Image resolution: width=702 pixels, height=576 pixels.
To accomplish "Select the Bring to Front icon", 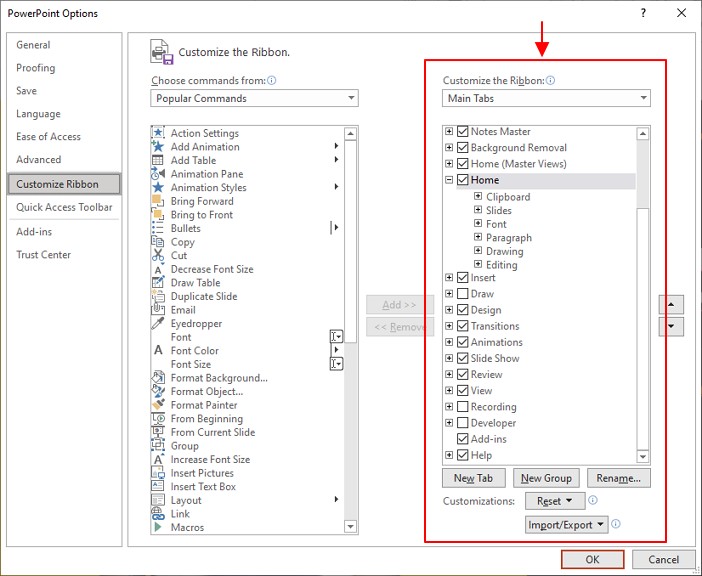I will pos(158,214).
